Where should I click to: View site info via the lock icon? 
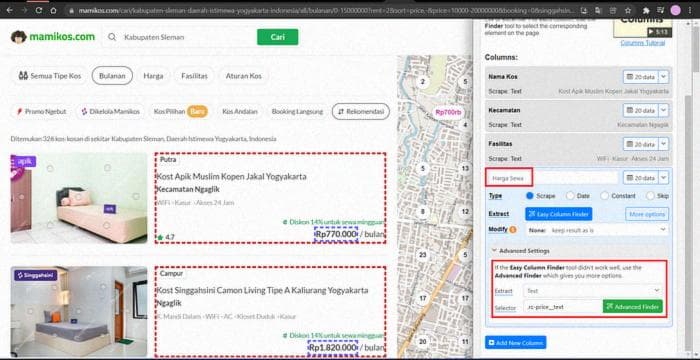71,10
